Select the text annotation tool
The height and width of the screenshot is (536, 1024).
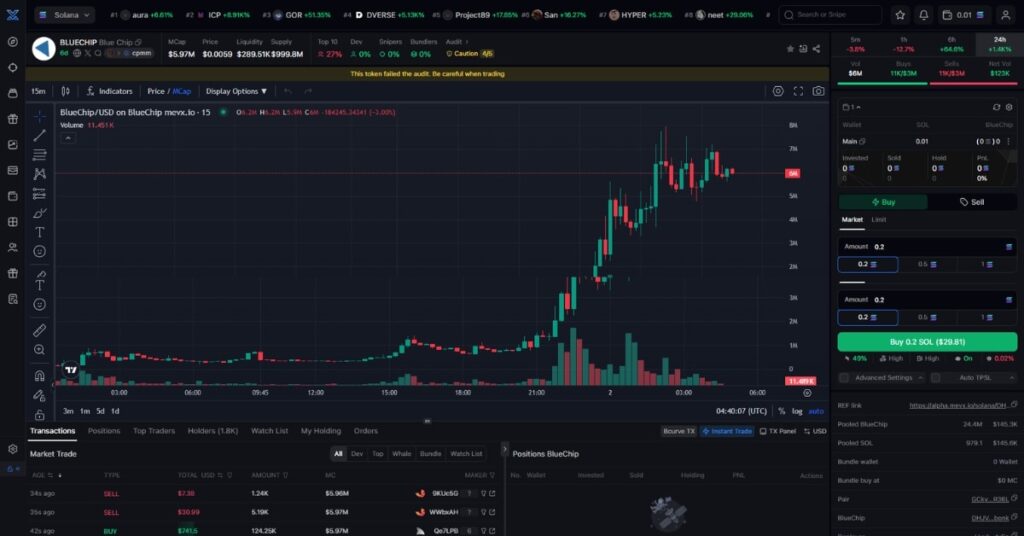pyautogui.click(x=40, y=232)
